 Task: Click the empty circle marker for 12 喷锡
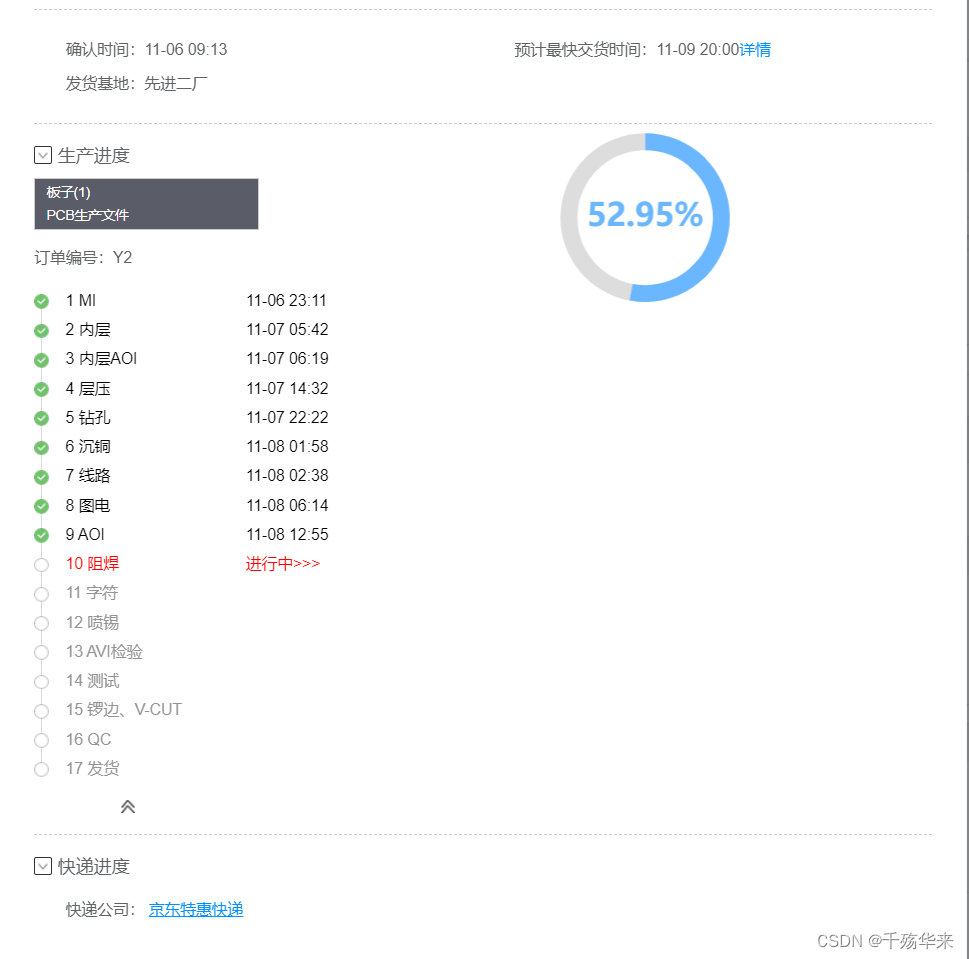click(41, 623)
